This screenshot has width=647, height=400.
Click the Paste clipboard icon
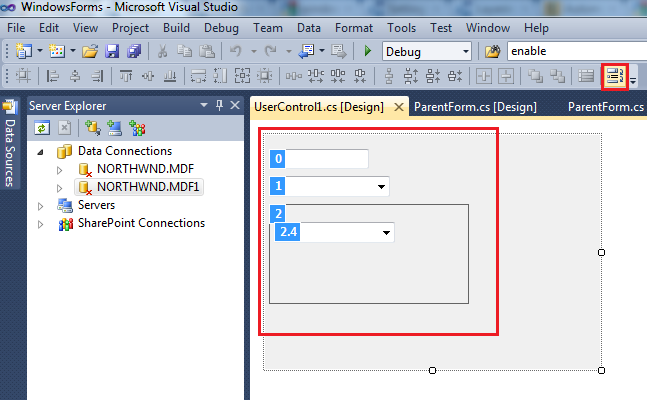tap(206, 51)
